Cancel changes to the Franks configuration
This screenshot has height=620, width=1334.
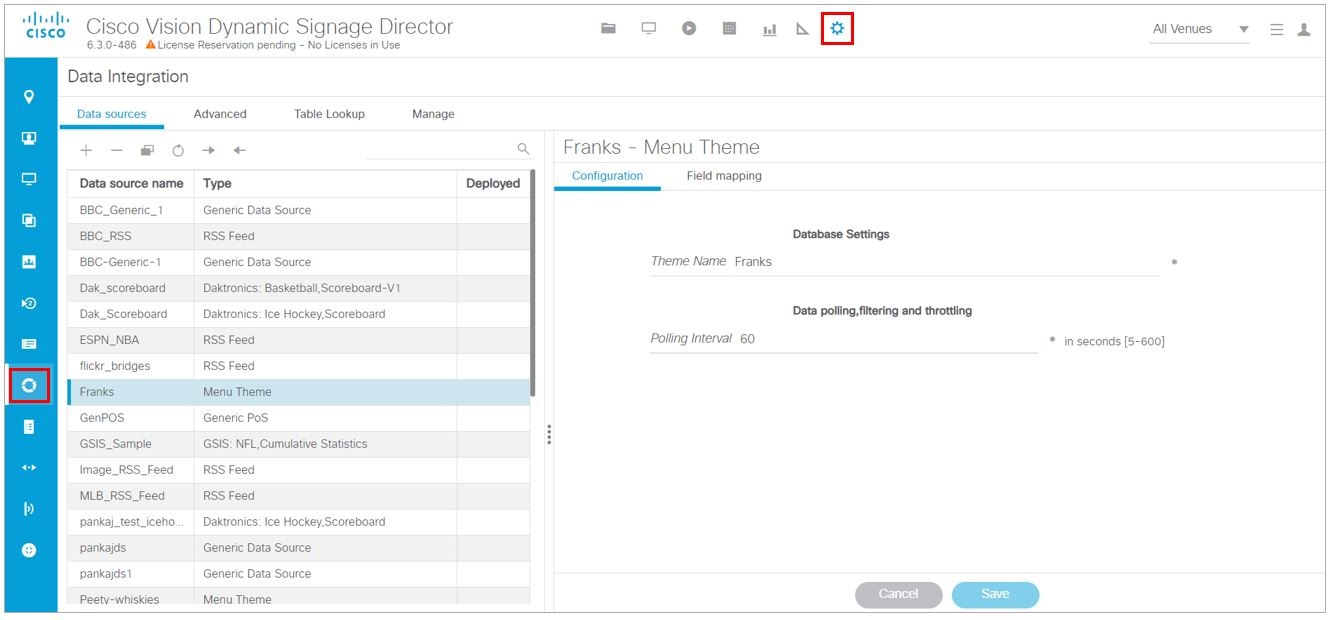coord(898,594)
